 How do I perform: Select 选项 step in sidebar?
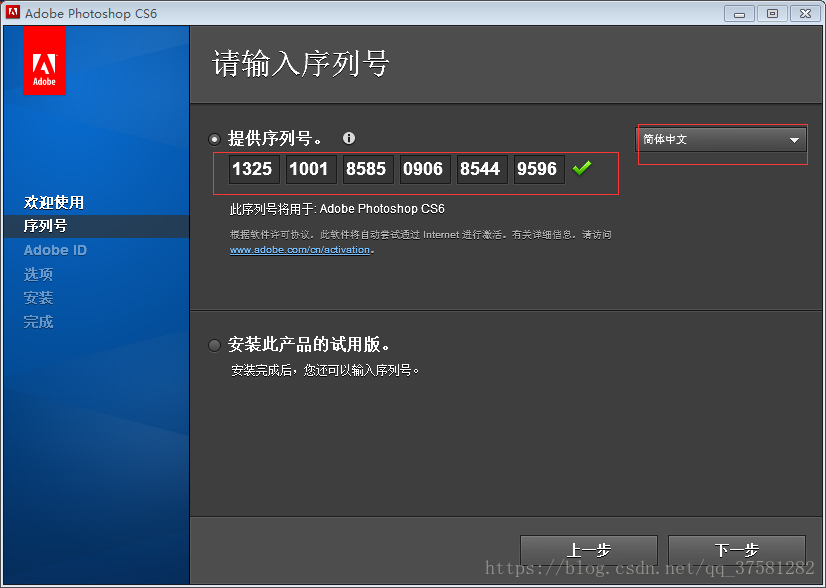38,274
